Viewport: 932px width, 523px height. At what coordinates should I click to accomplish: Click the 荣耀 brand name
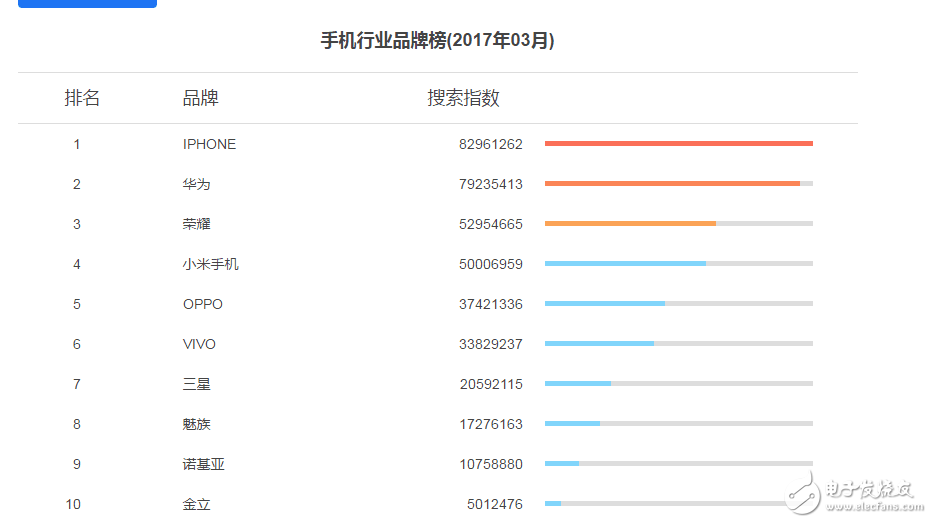196,224
